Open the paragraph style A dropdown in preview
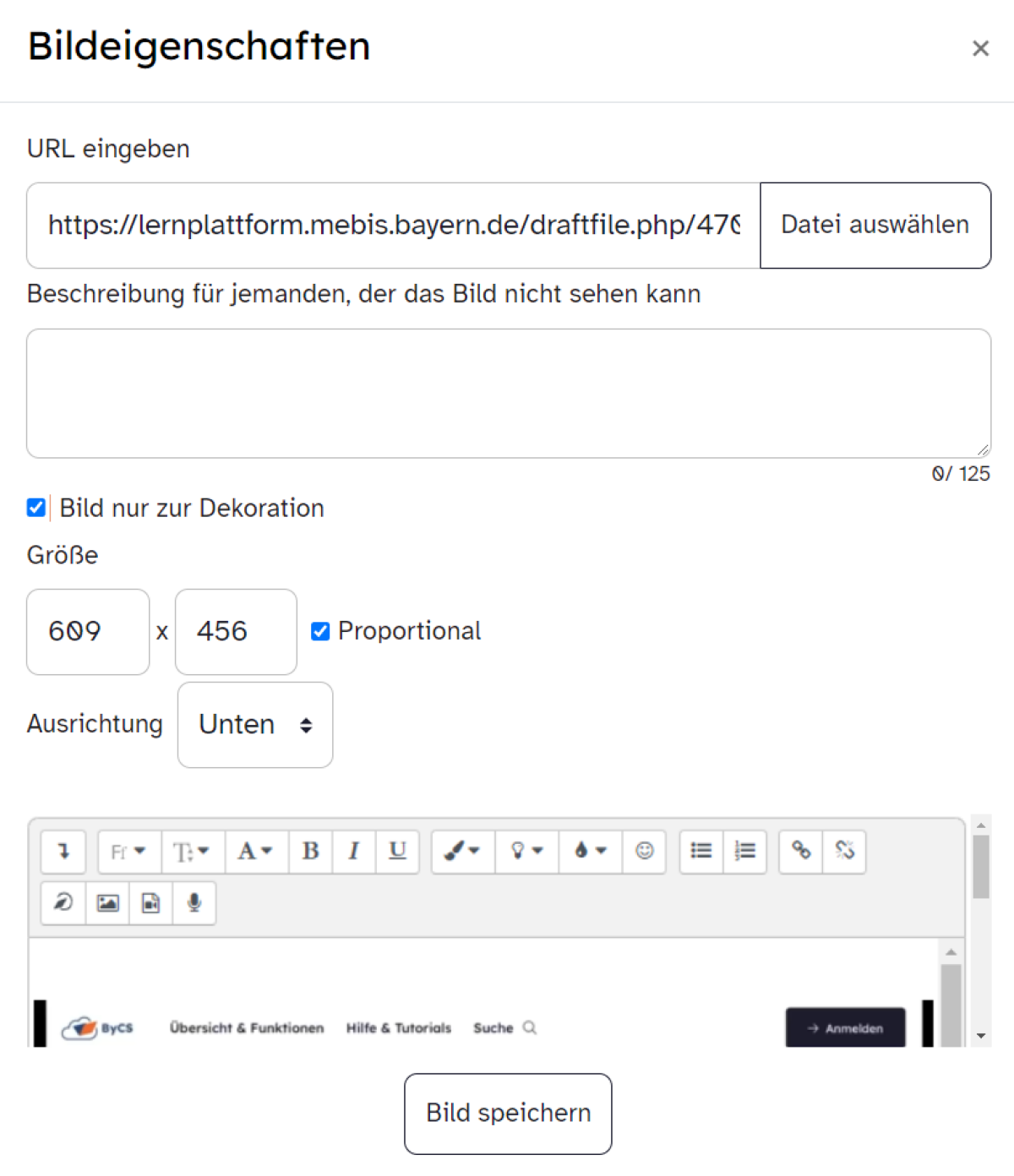Viewport: 1014px width, 1176px height. pyautogui.click(x=256, y=852)
